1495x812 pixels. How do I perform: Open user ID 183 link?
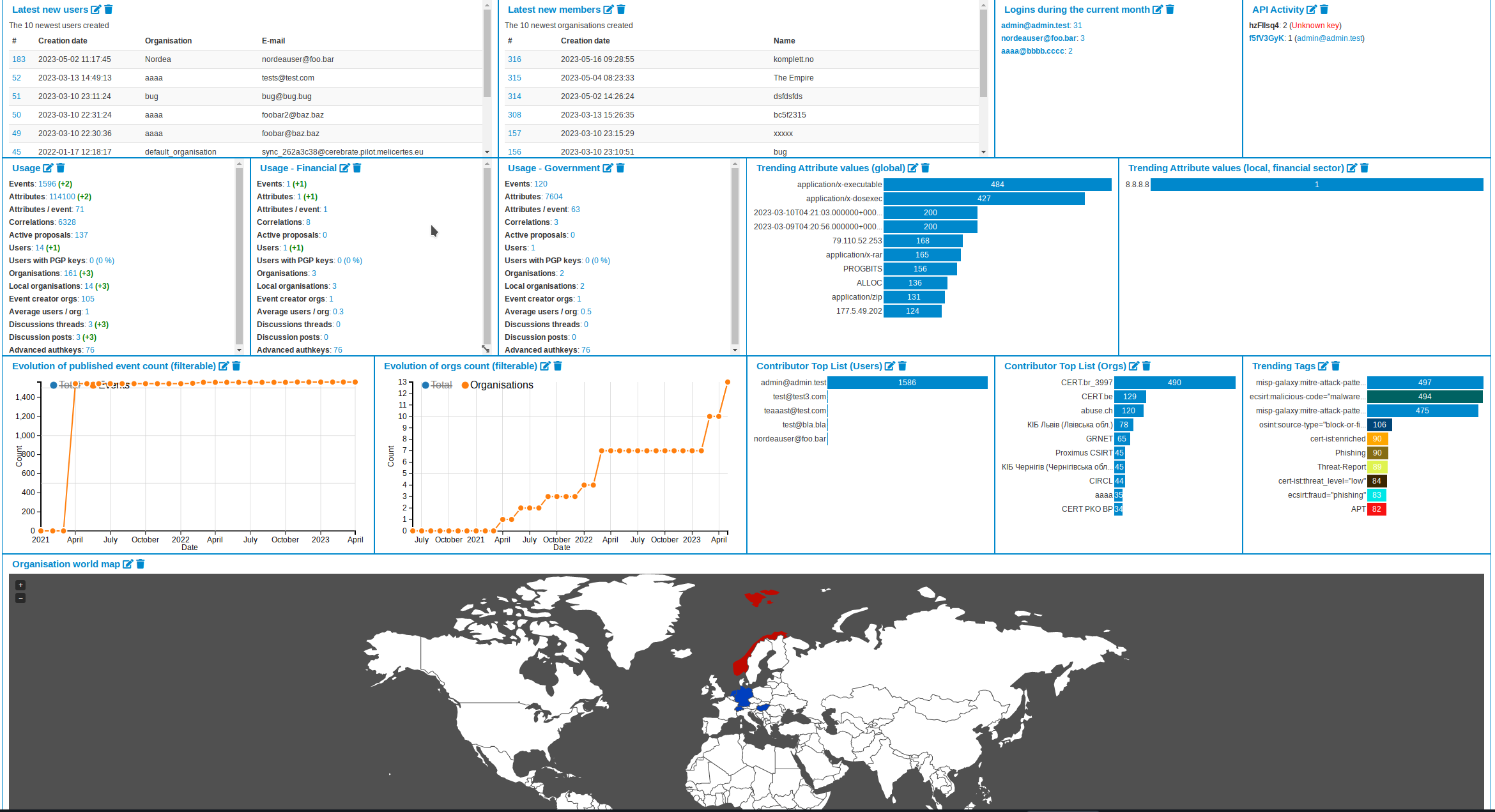point(19,59)
